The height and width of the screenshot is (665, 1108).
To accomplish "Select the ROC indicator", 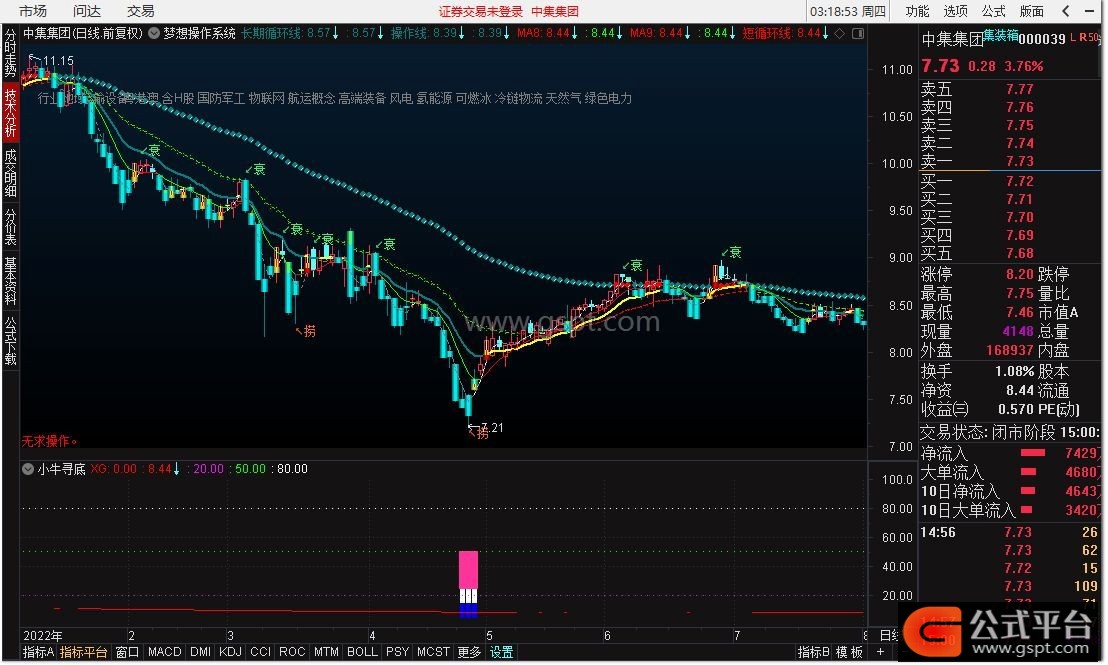I will point(292,652).
